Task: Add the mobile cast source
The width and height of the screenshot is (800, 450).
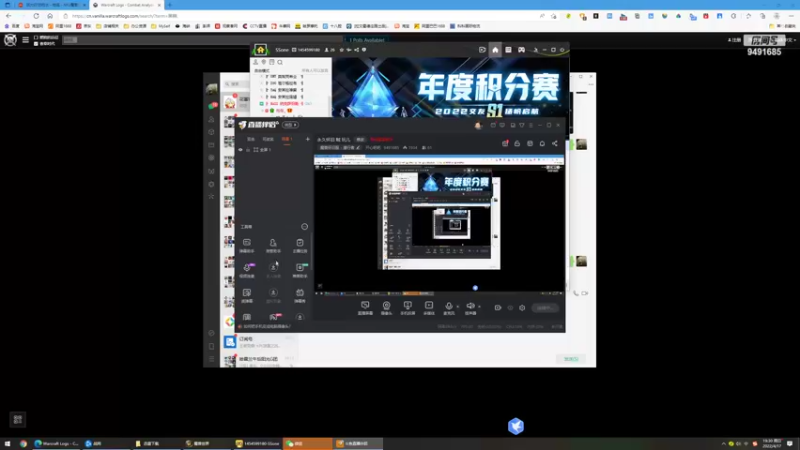Action: pyautogui.click(x=408, y=308)
